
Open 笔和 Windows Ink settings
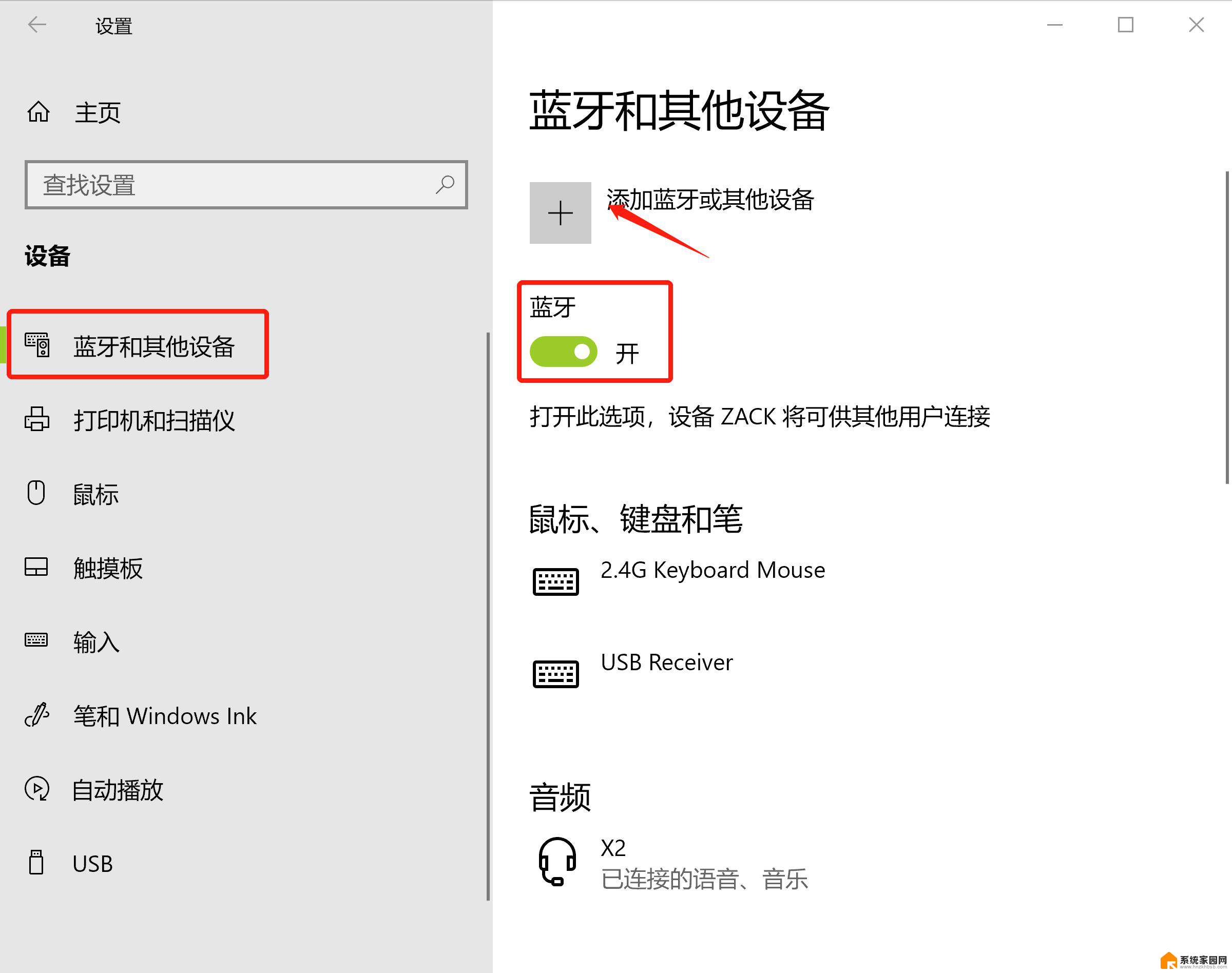pos(165,716)
